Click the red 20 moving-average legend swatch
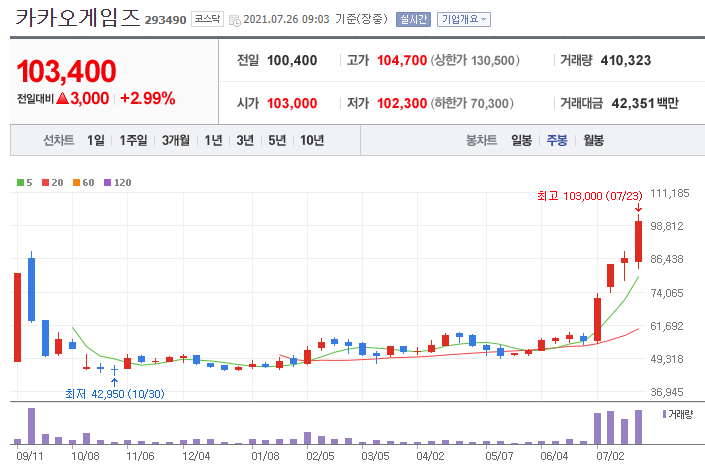The width and height of the screenshot is (705, 471). pyautogui.click(x=45, y=182)
